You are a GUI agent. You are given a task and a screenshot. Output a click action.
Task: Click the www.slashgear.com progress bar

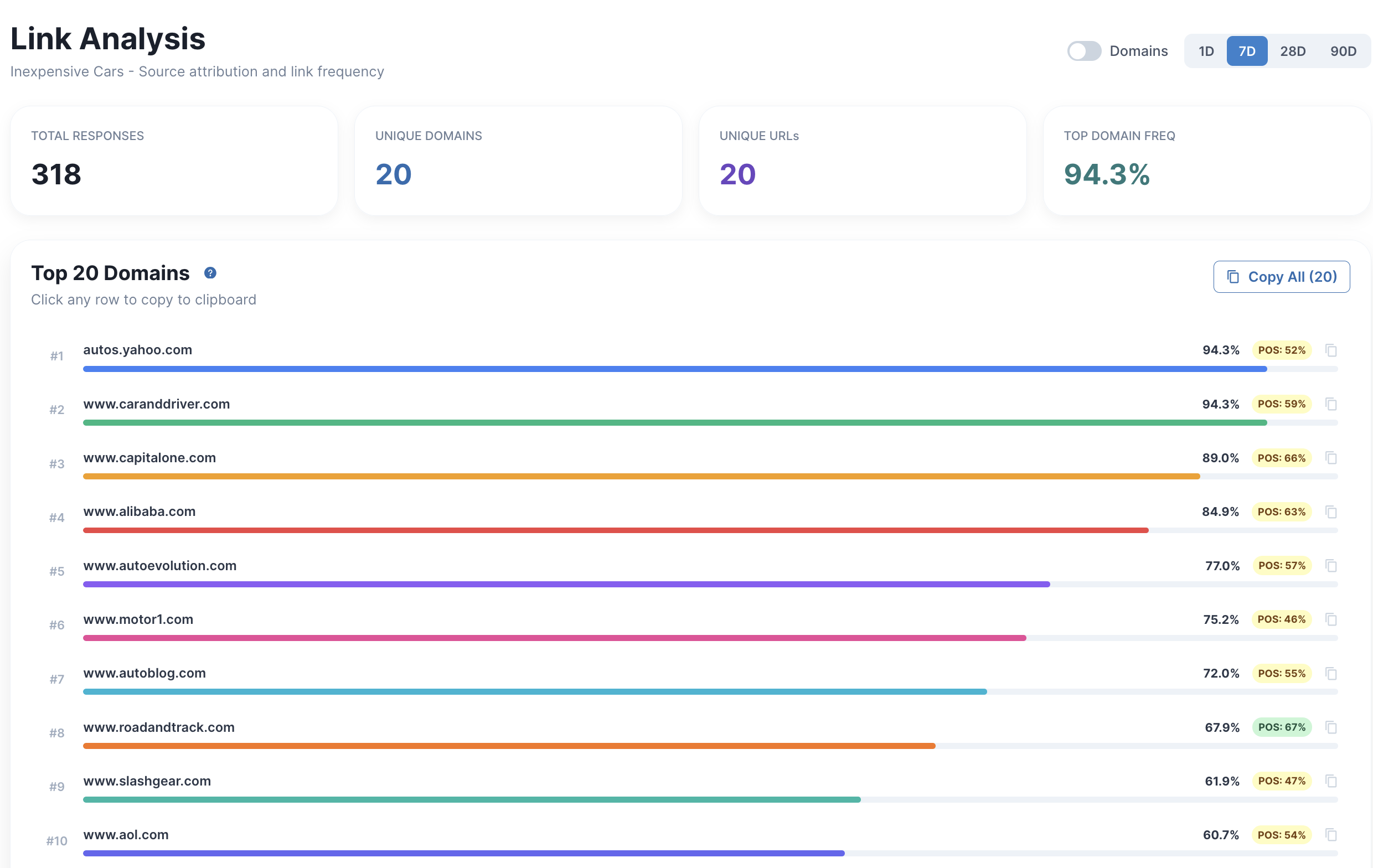click(472, 799)
